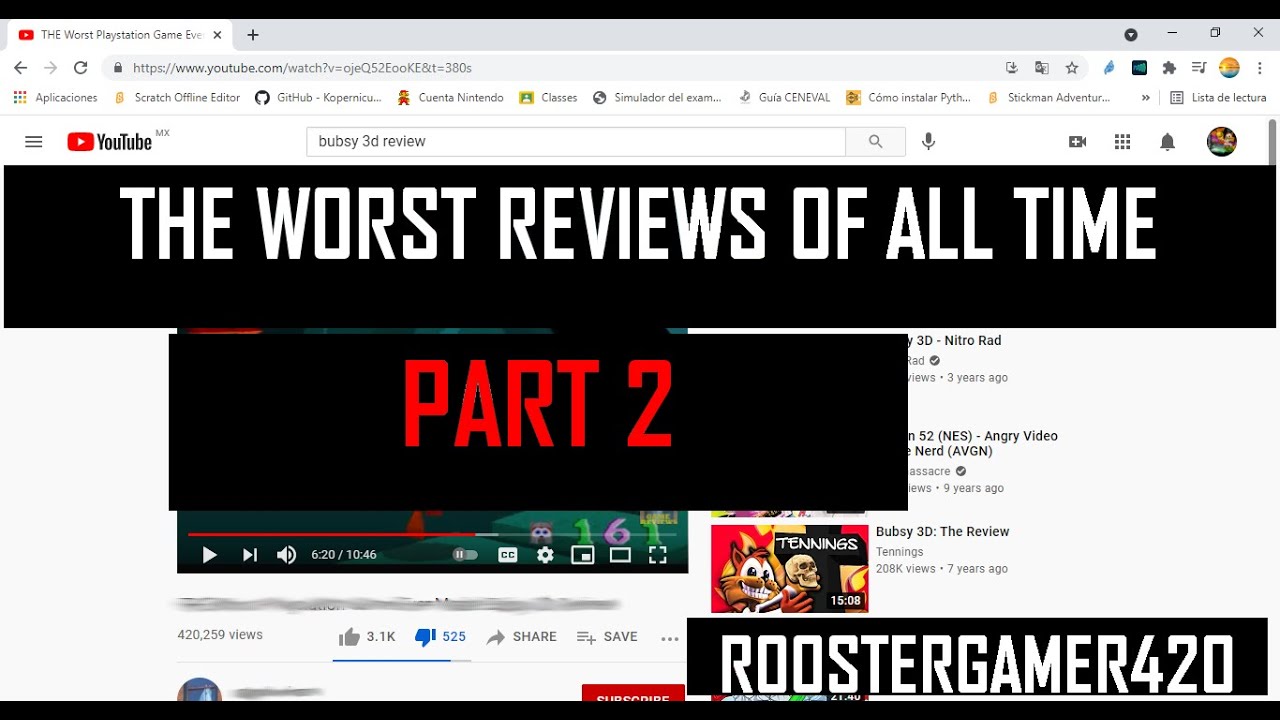
Task: Open Scratch Offline Editor bookmark
Action: [177, 98]
